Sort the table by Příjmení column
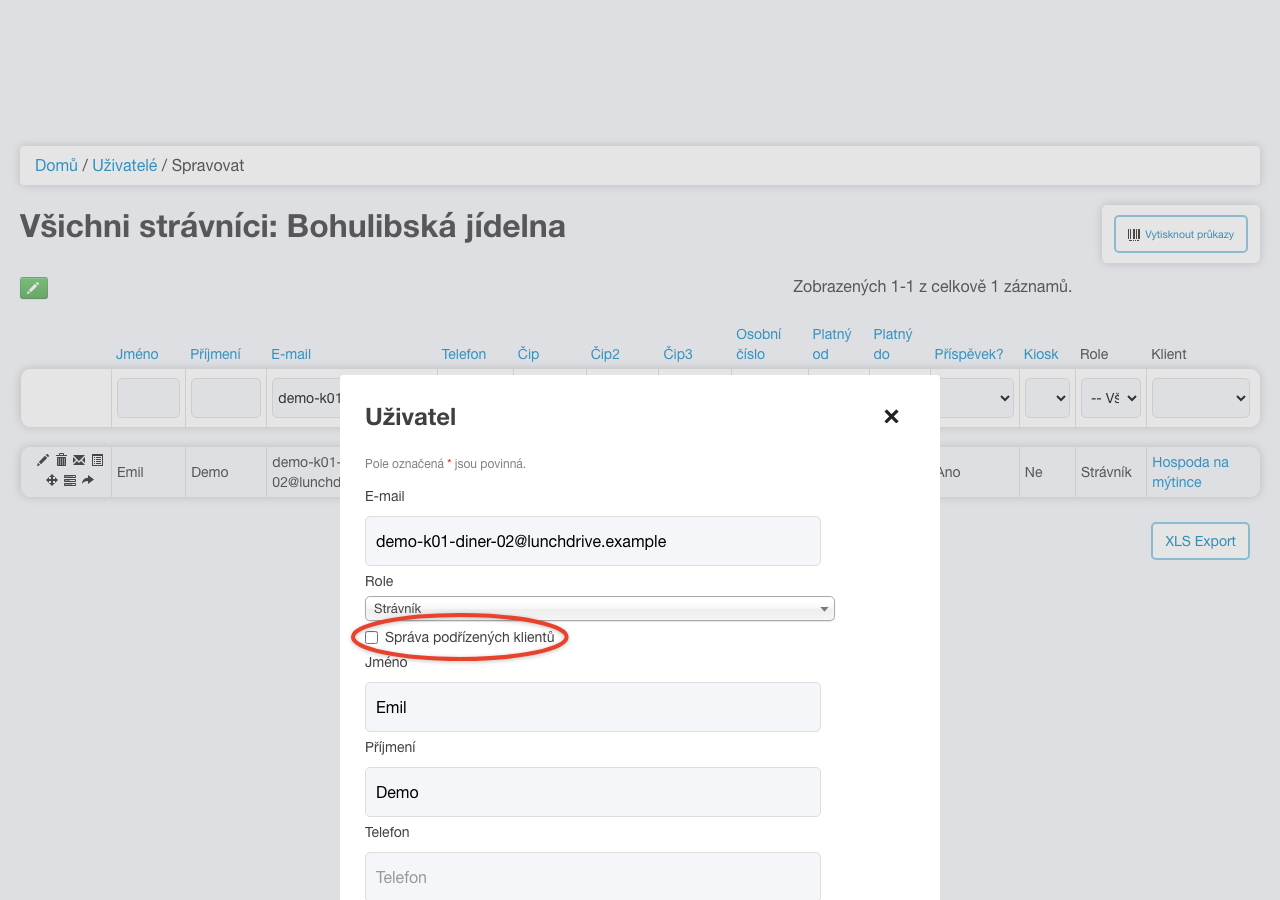The height and width of the screenshot is (900, 1280). pos(215,354)
